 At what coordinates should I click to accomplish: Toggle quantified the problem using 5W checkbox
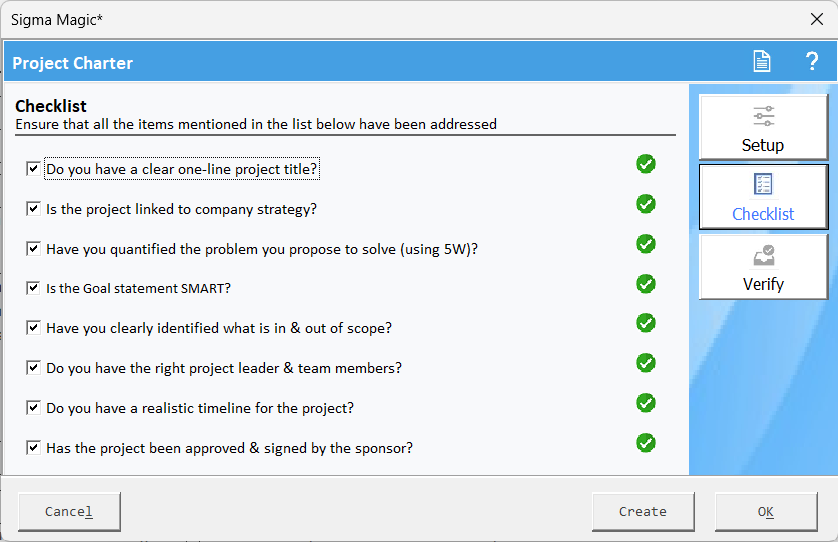(33, 249)
